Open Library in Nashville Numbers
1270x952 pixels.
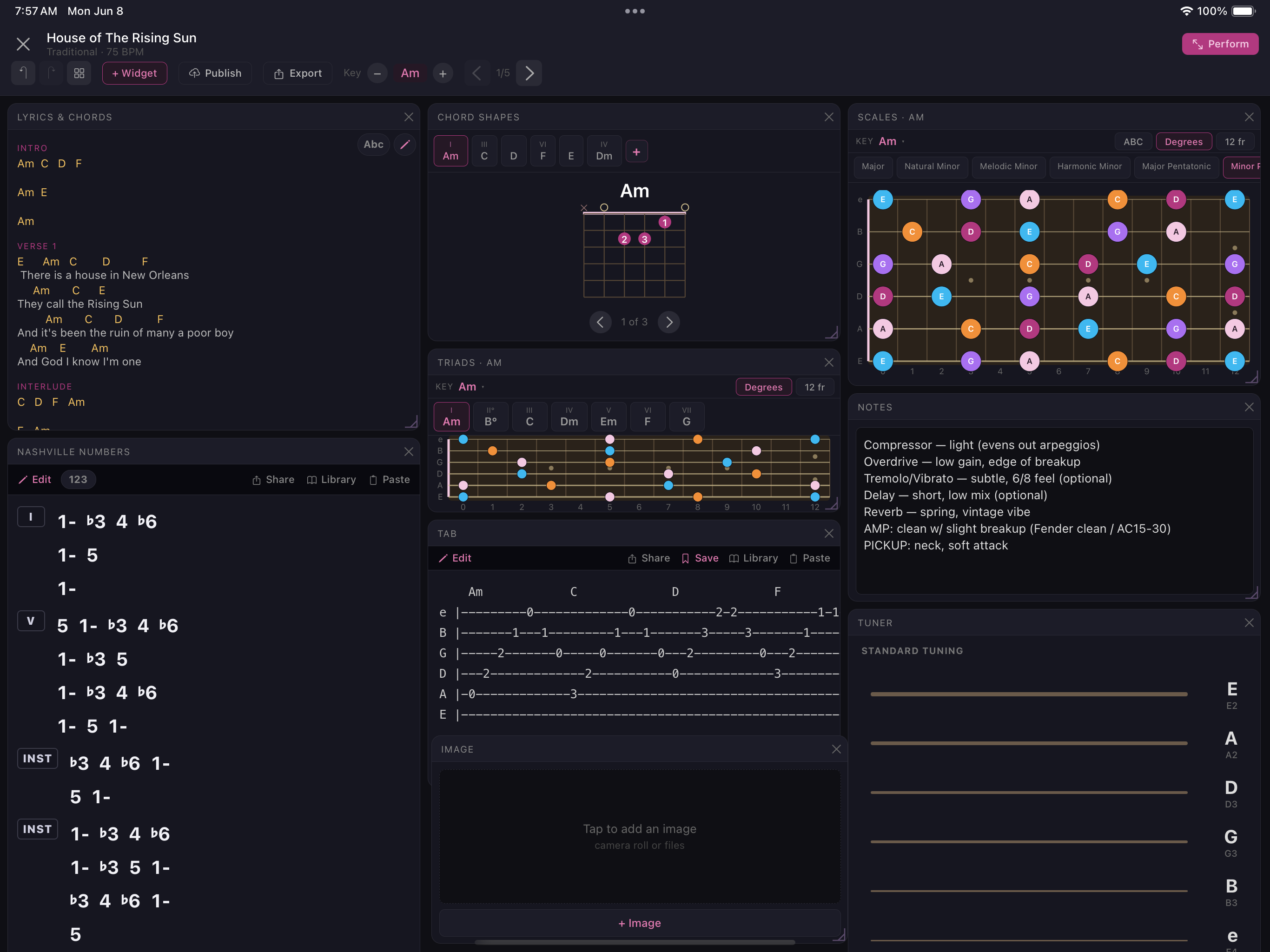click(331, 479)
